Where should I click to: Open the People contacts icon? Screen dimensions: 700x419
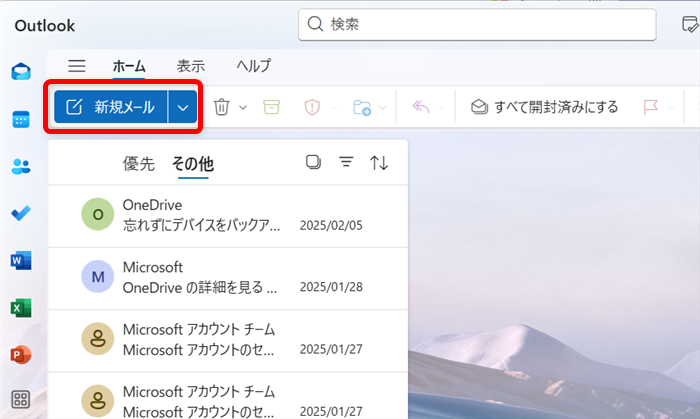click(x=21, y=167)
